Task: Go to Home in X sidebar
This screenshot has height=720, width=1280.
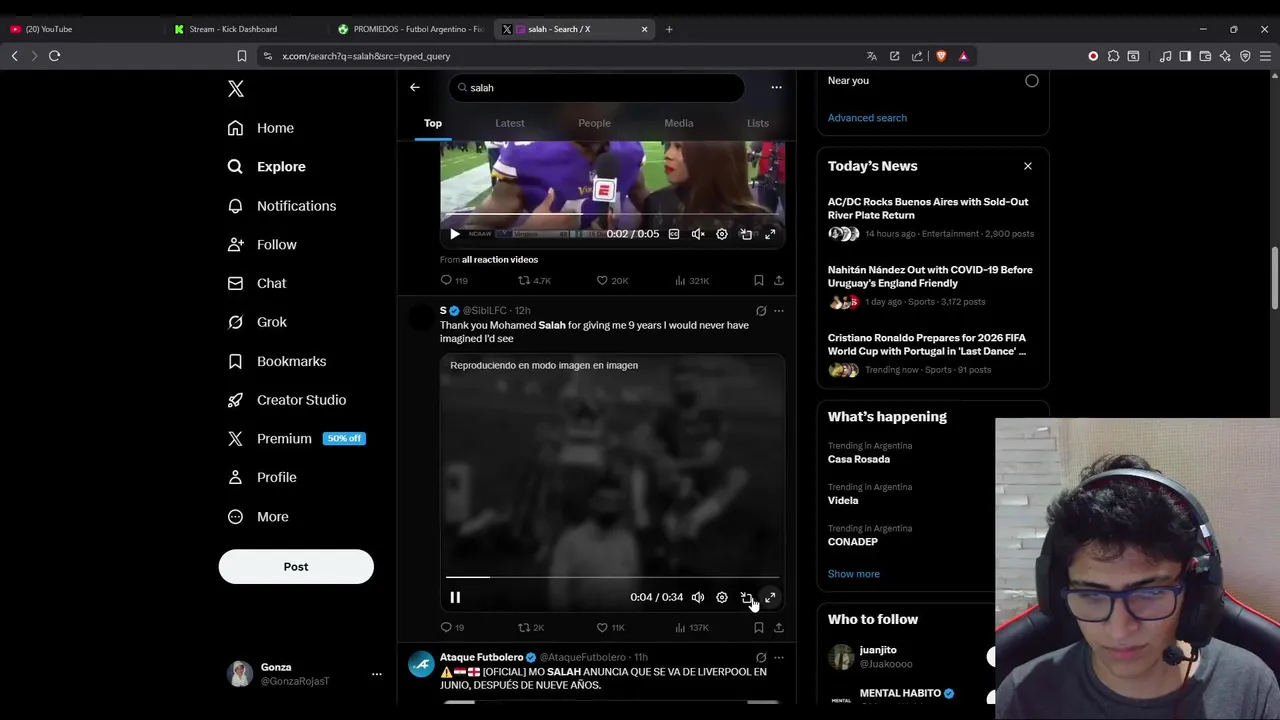Action: point(260,128)
